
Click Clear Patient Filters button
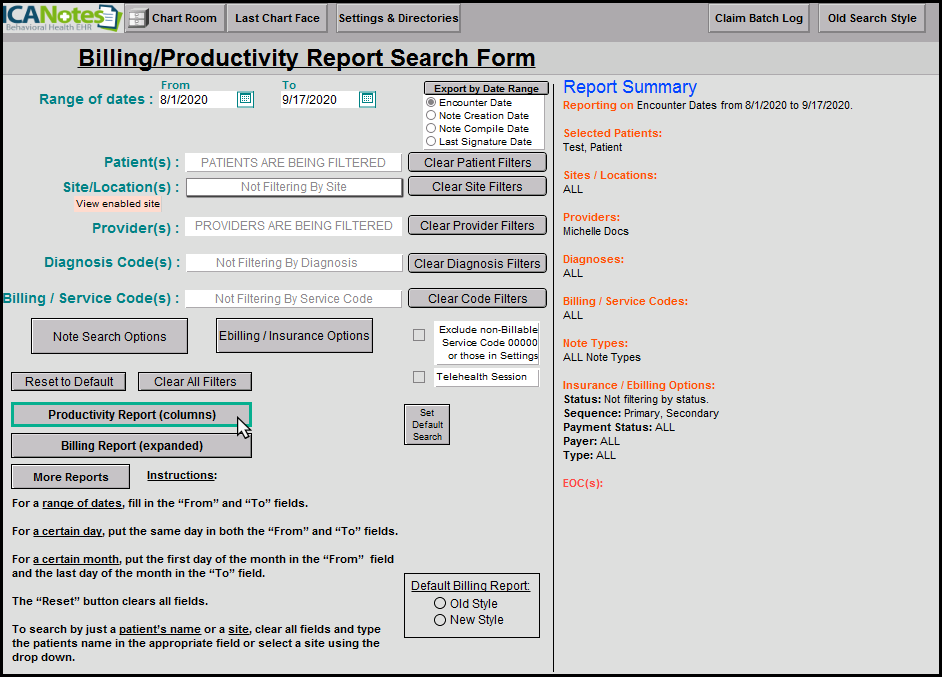click(x=477, y=163)
